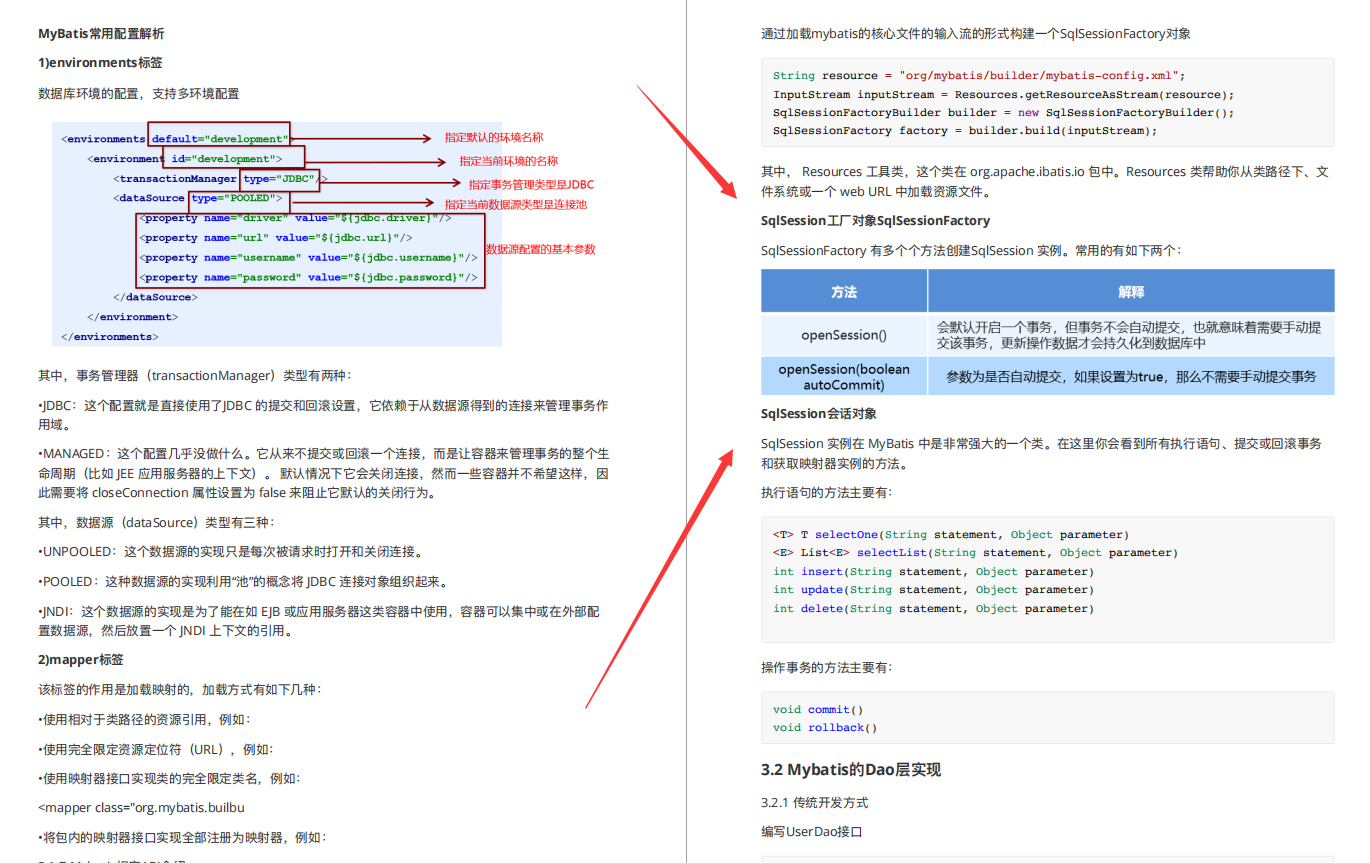Click the red note "指定默认的环境名称"
Screen dimensions: 1370x864
click(x=494, y=138)
